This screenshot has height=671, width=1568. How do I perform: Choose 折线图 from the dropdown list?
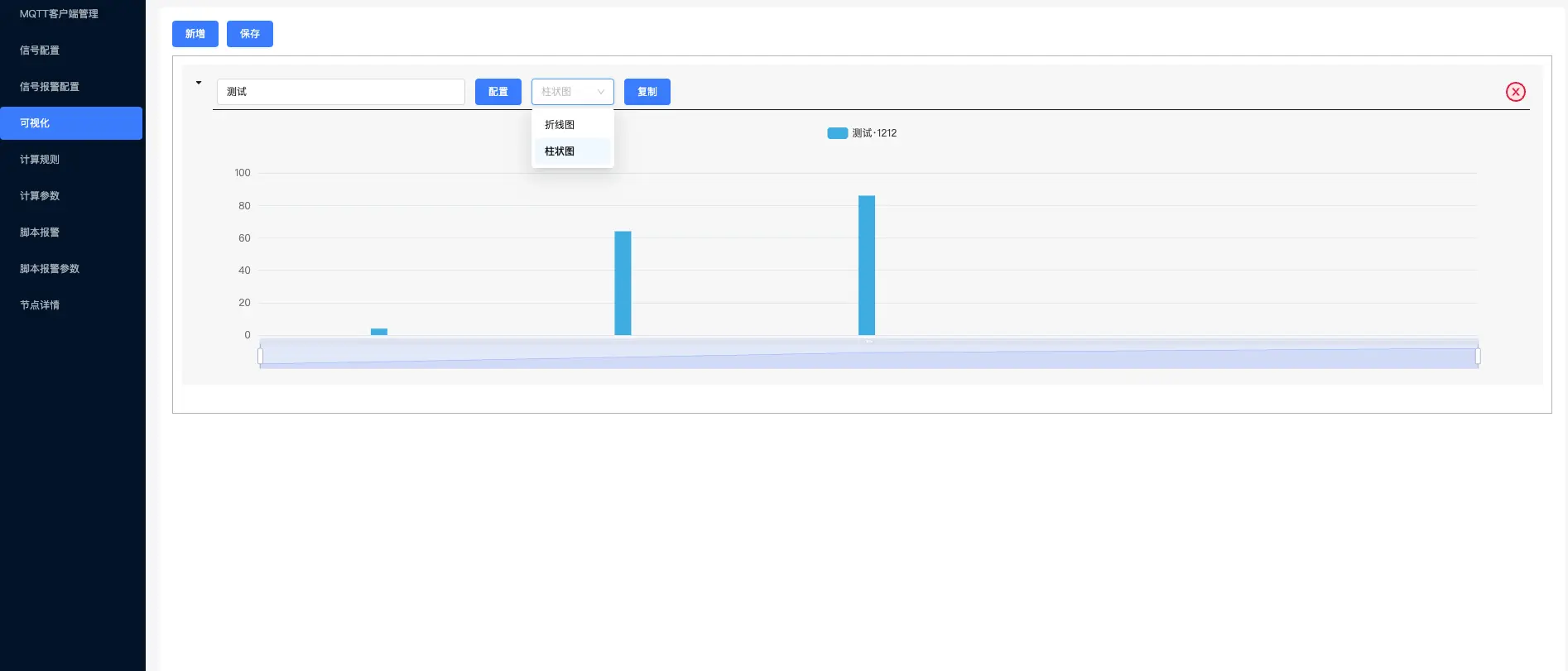coord(573,125)
